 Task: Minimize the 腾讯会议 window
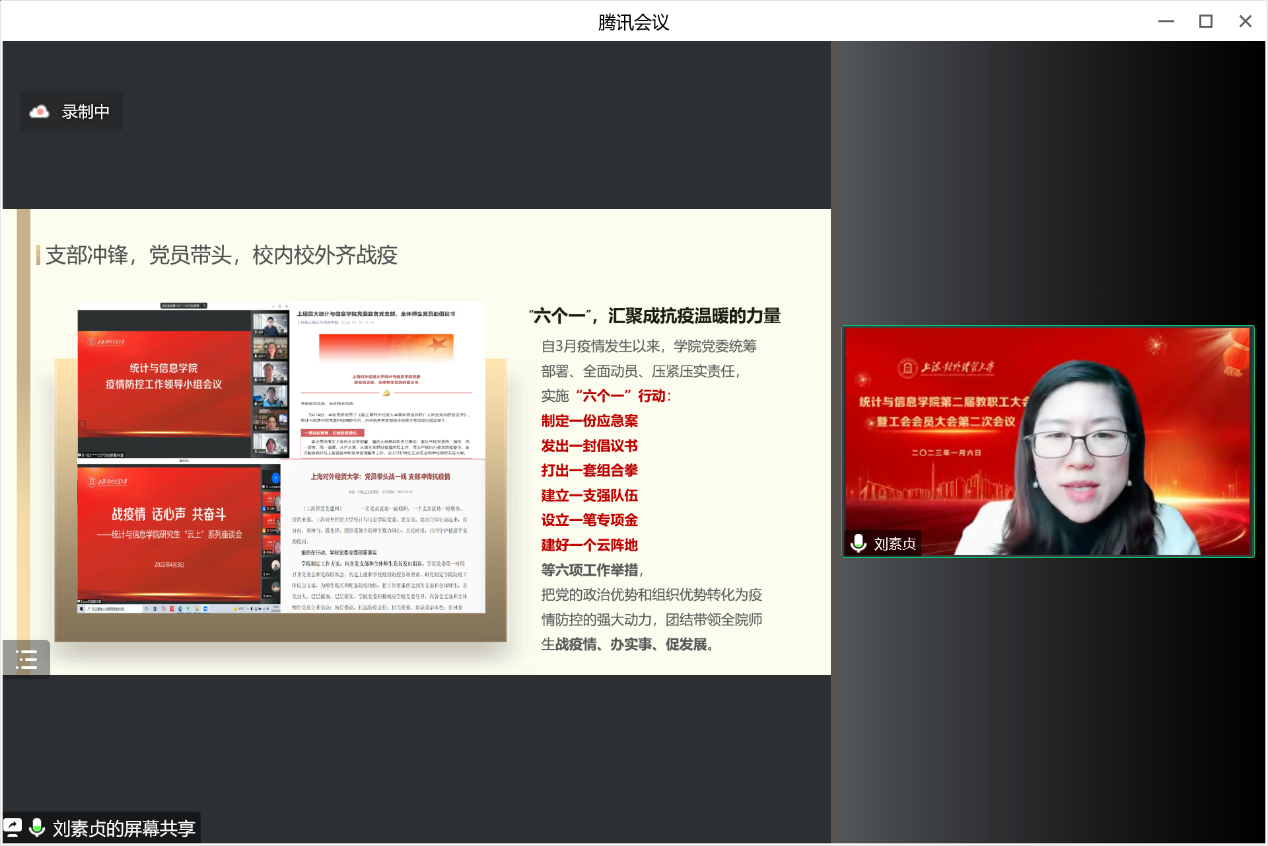point(1166,21)
